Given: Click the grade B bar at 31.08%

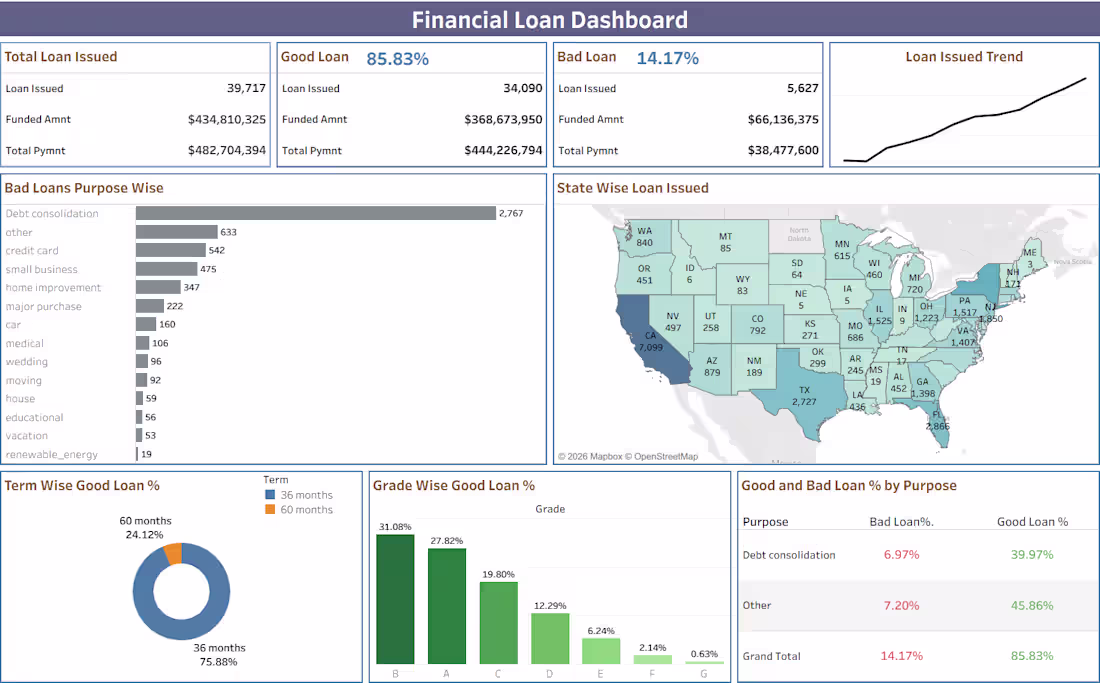Looking at the screenshot, I should (395, 599).
